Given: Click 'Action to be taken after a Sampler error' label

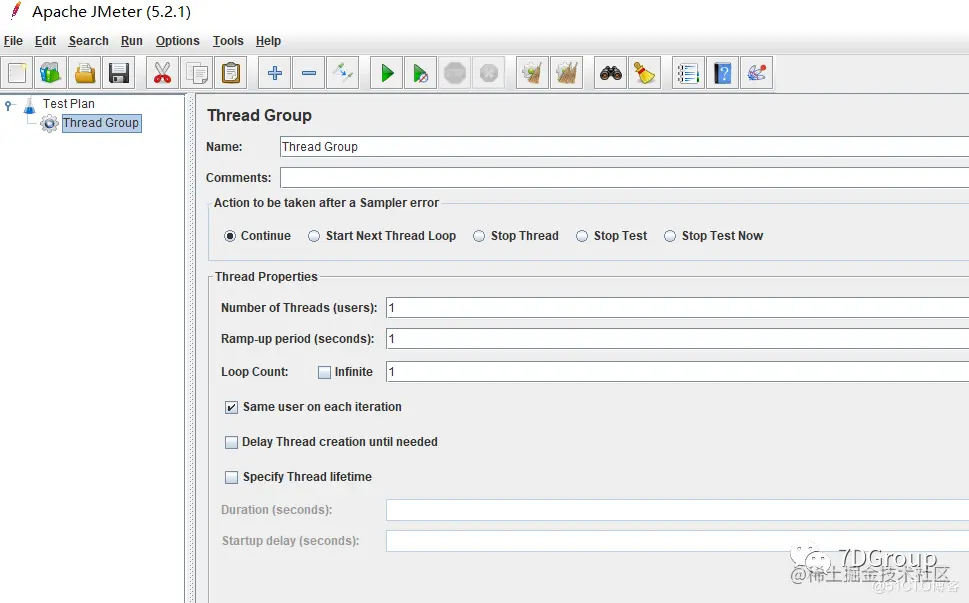Looking at the screenshot, I should (326, 203).
